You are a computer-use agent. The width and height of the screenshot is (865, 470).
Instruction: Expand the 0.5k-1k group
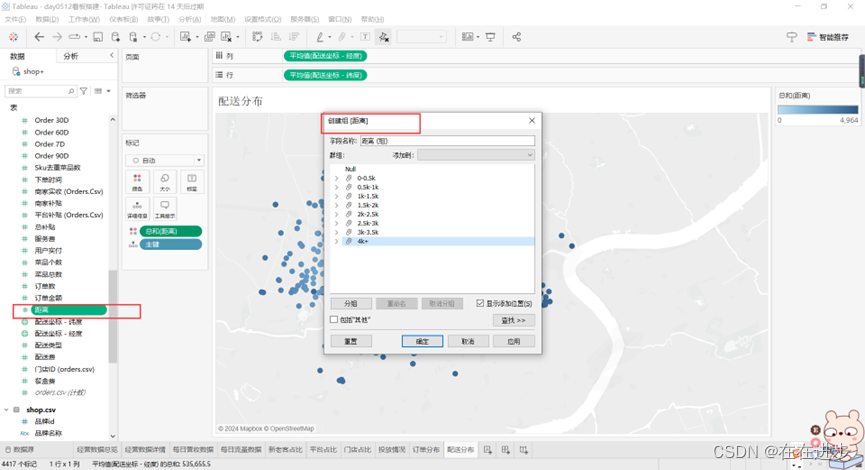coord(337,187)
